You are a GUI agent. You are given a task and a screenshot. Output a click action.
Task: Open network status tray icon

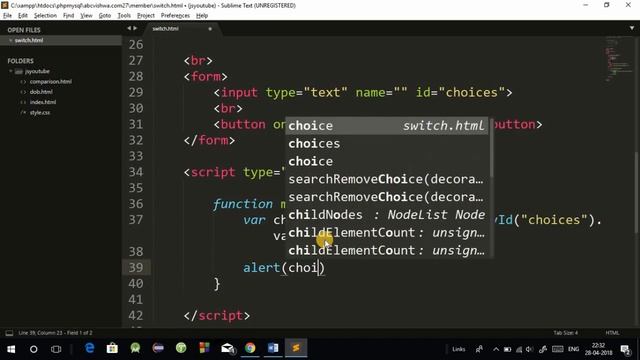click(519, 349)
